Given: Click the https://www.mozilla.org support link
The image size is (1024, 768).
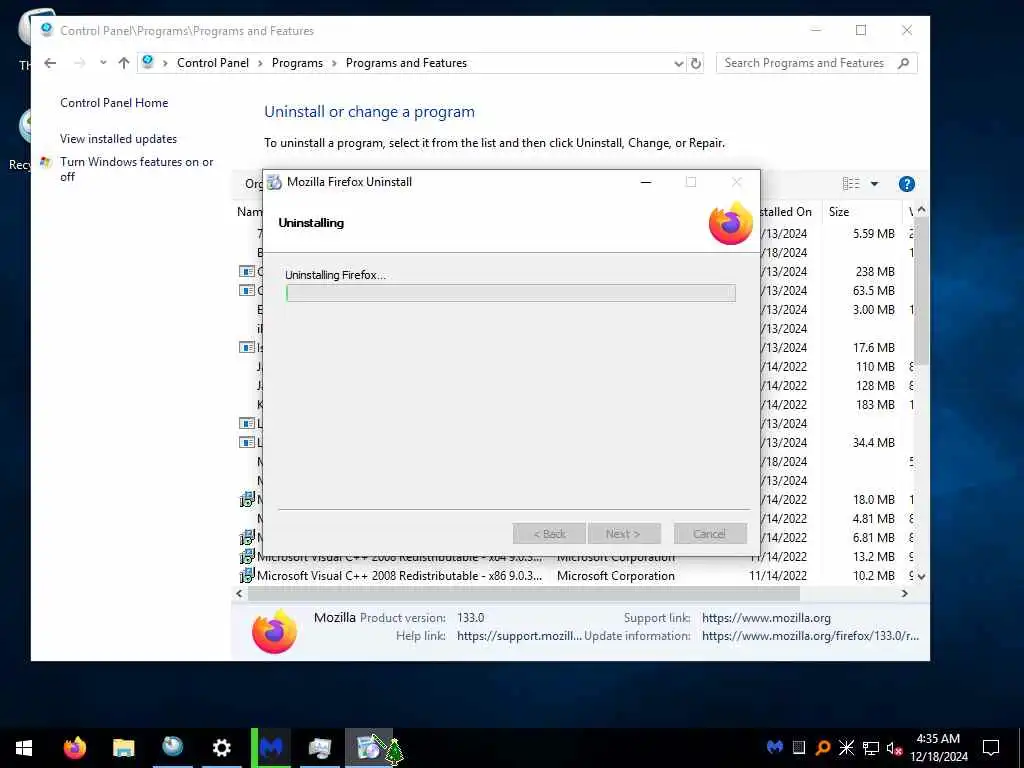Looking at the screenshot, I should 766,618.
